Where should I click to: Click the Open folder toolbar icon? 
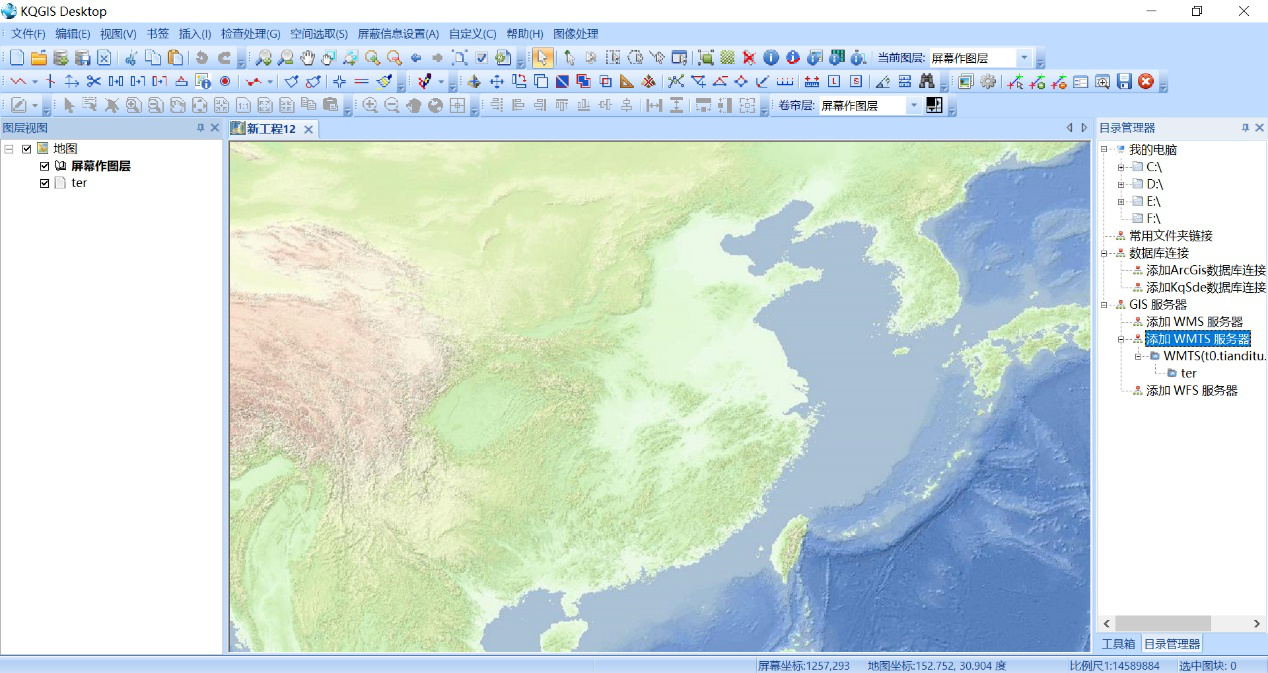(39, 58)
